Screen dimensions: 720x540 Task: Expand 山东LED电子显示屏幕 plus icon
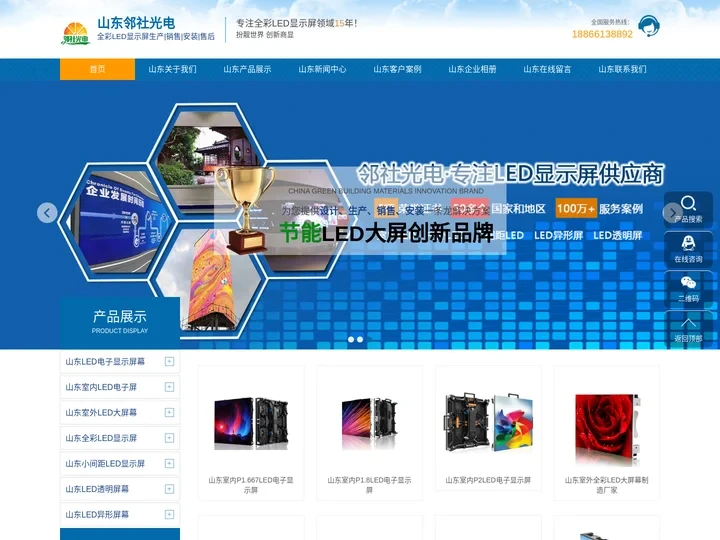(x=169, y=362)
